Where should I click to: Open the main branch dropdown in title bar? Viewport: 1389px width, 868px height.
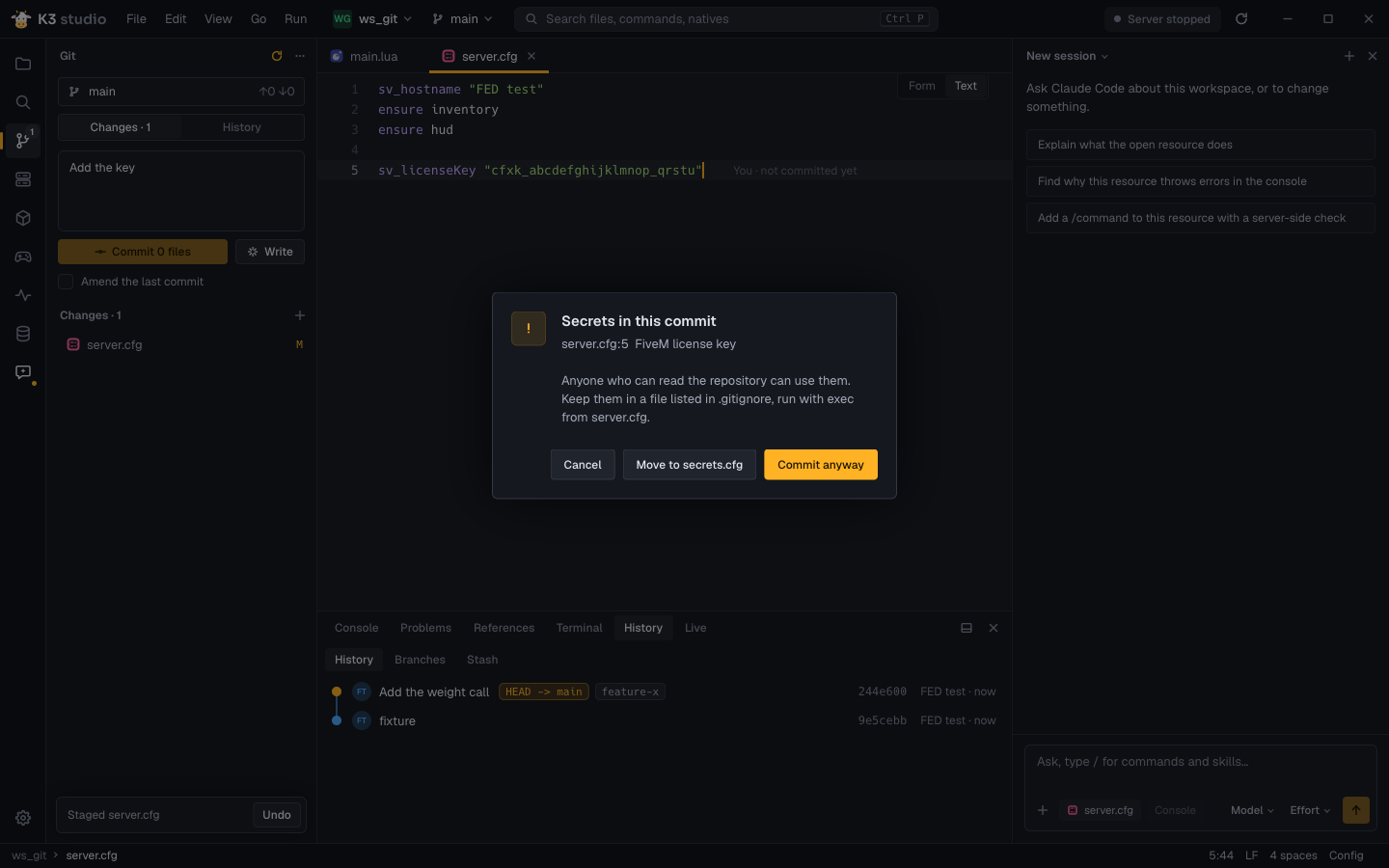point(463,18)
